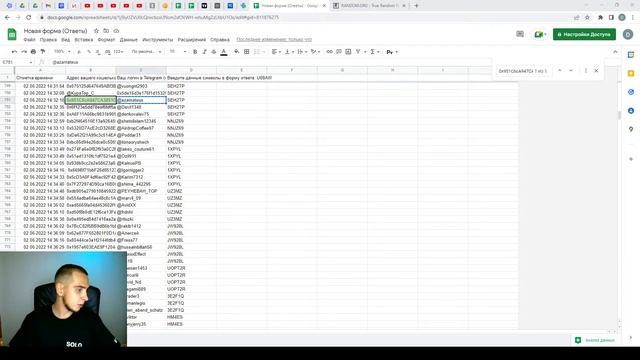The image size is (640, 360).
Task: Open the Contacts side panel icon
Action: [x=631, y=111]
